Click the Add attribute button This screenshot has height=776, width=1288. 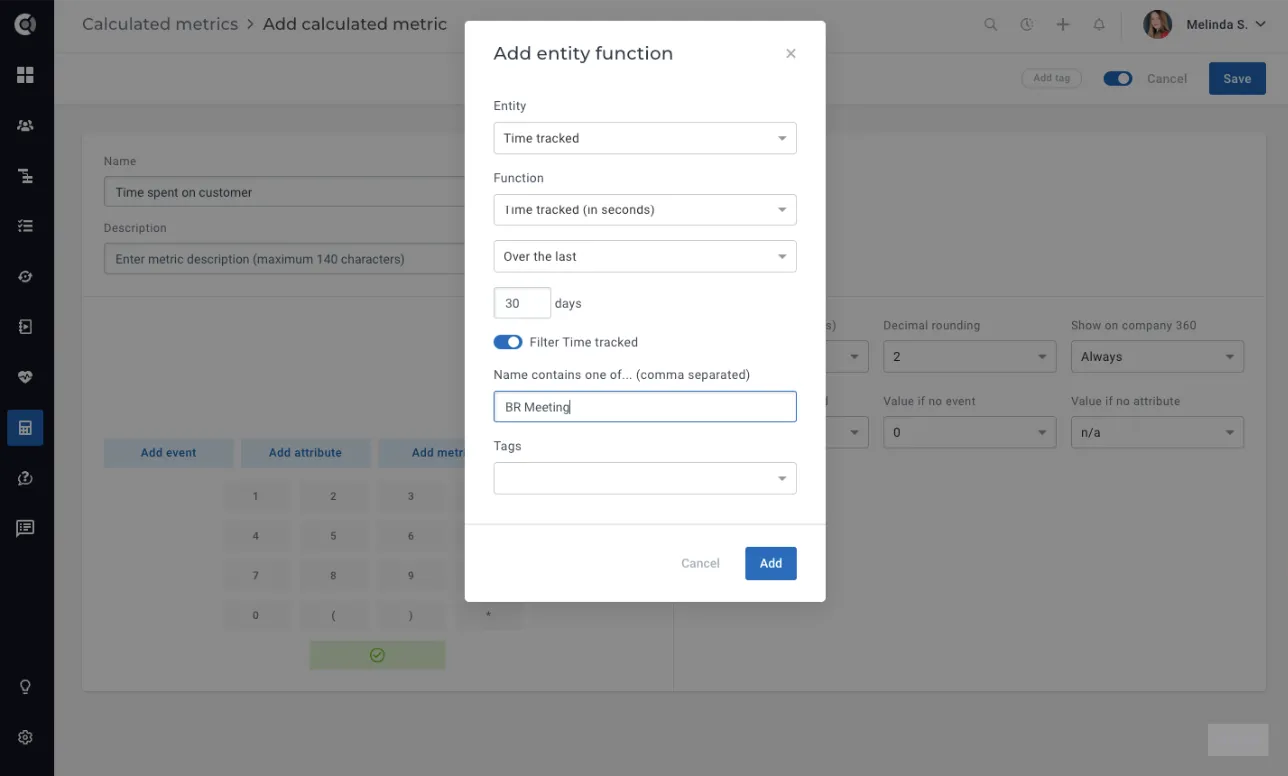[305, 453]
